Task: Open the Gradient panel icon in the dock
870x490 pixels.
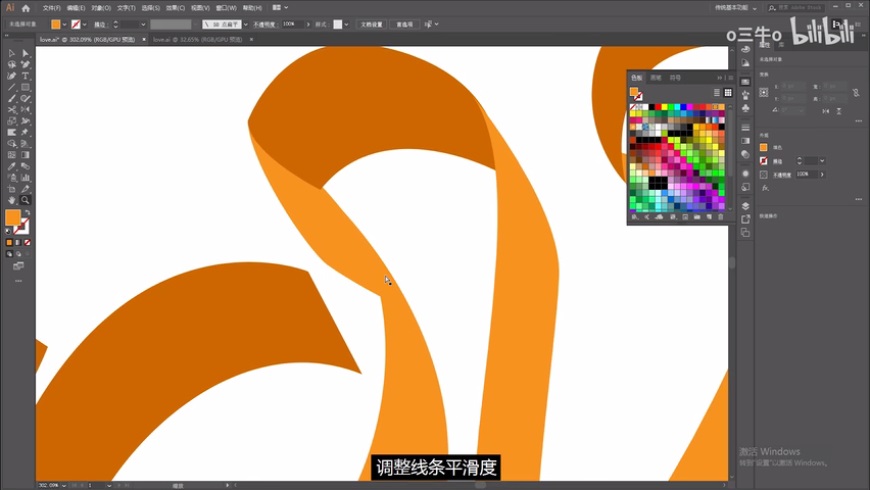Action: tap(745, 141)
